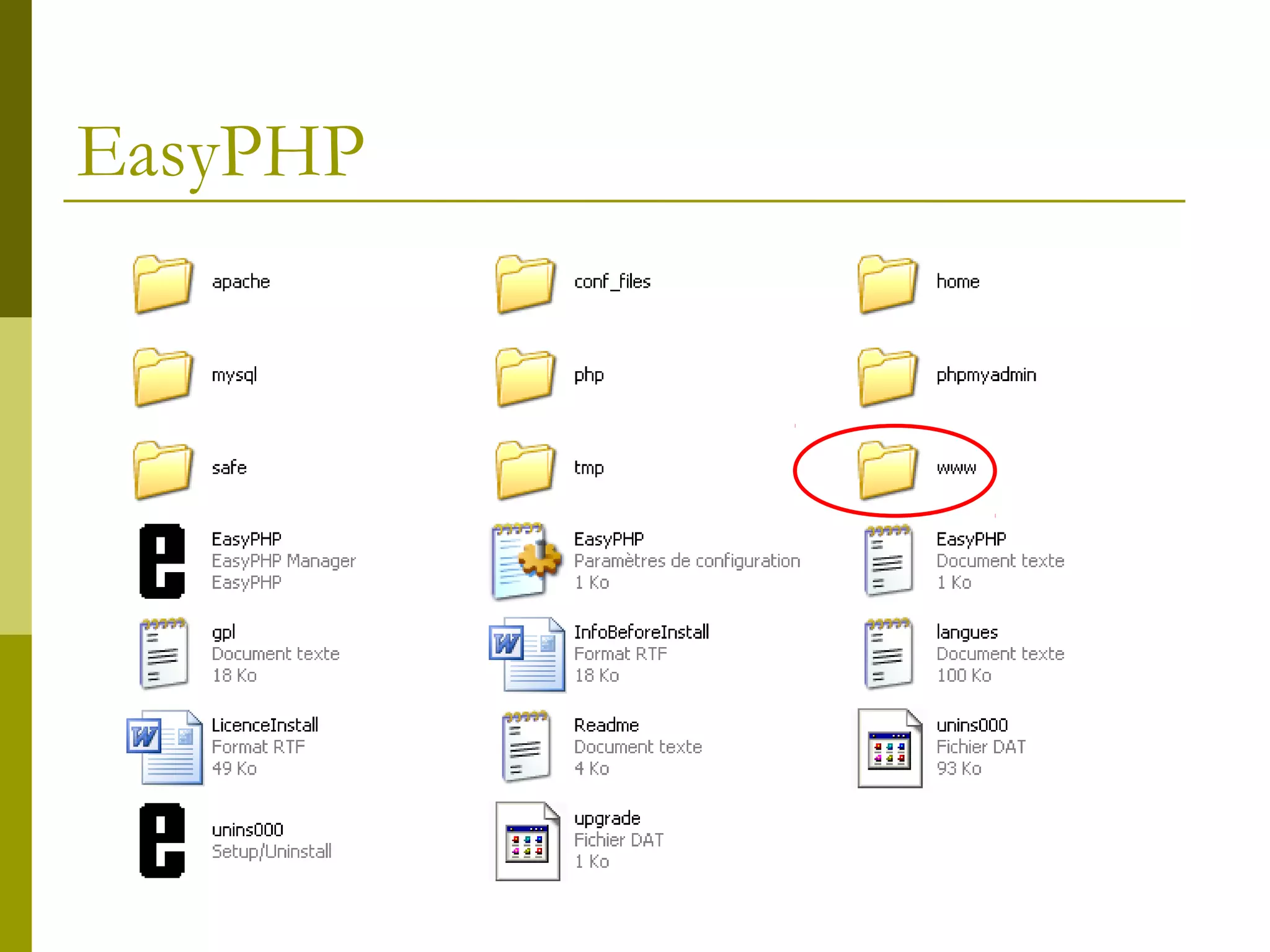Image resolution: width=1270 pixels, height=952 pixels.
Task: Select the EasyPHP text document icon
Action: coord(888,560)
